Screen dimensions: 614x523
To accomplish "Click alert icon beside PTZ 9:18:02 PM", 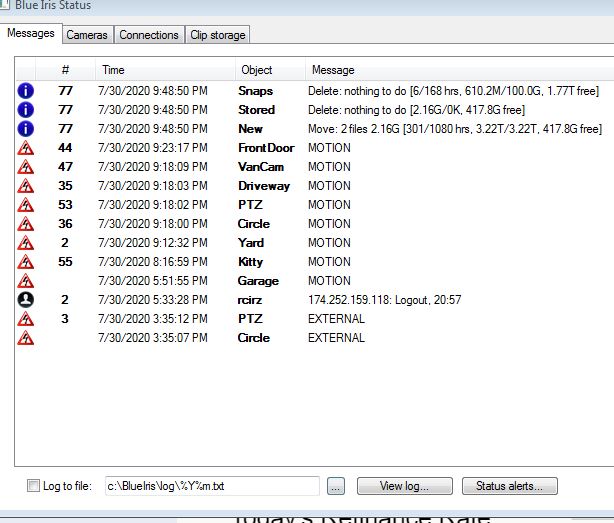I will (x=25, y=205).
